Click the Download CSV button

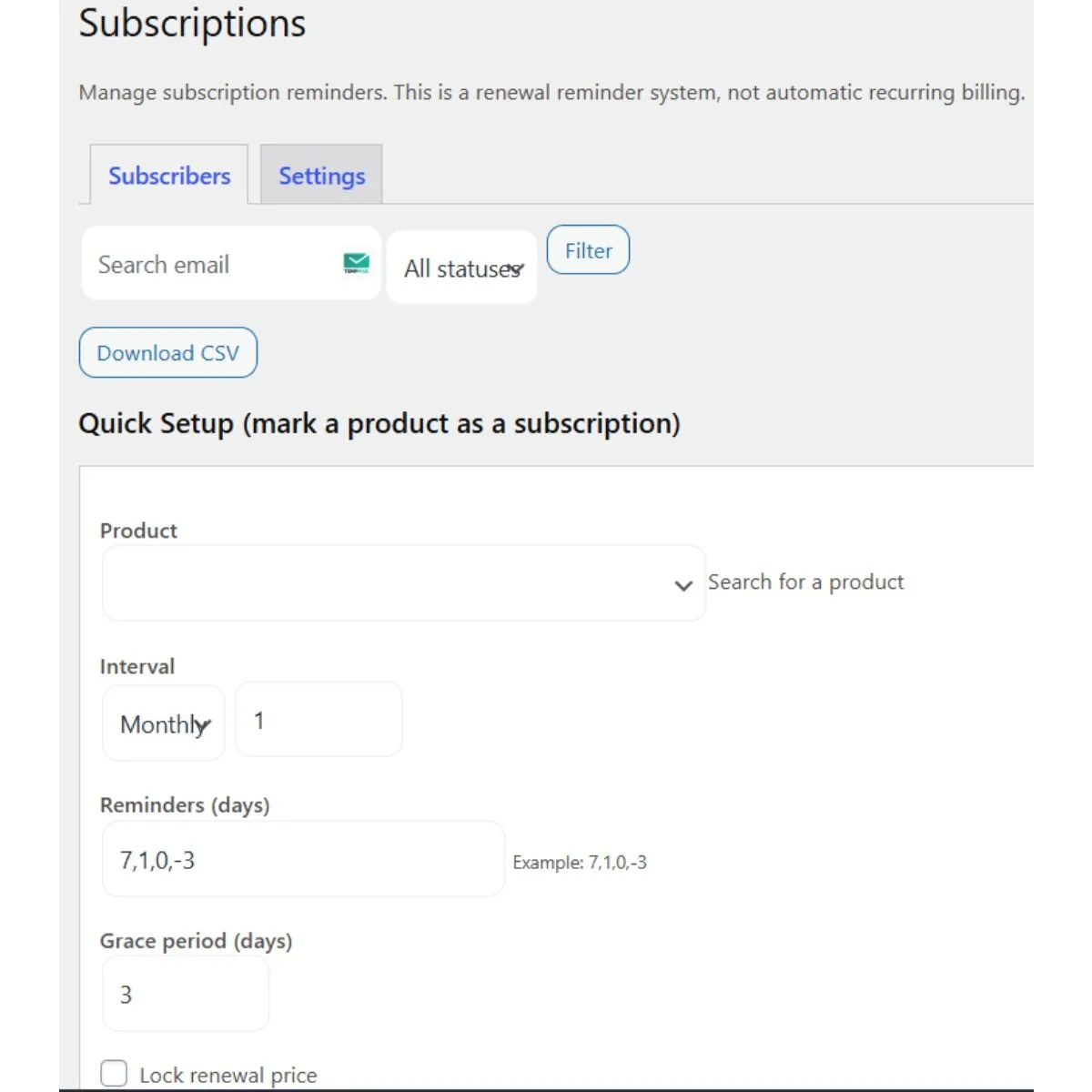168,353
